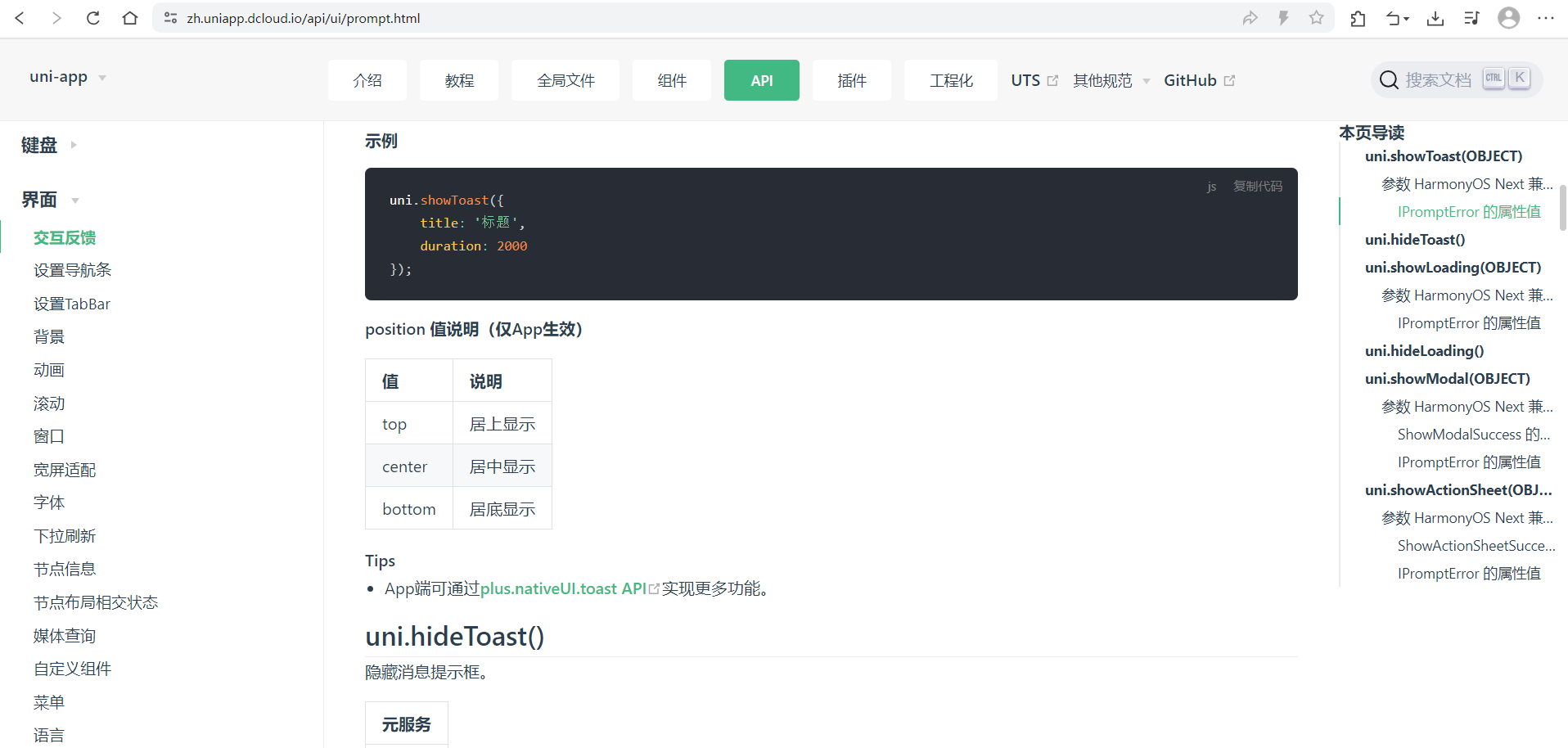
Task: Open 滚动 sidebar item
Action: point(49,403)
